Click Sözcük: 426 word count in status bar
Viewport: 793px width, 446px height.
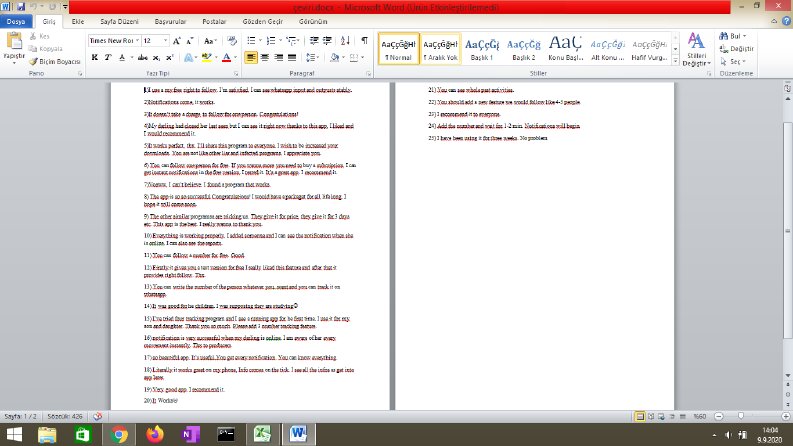click(x=65, y=416)
